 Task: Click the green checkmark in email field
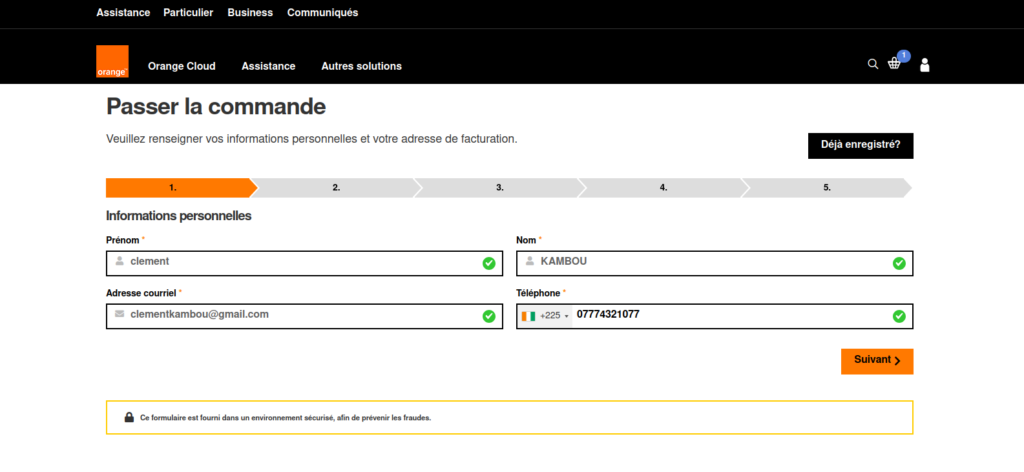pos(489,316)
